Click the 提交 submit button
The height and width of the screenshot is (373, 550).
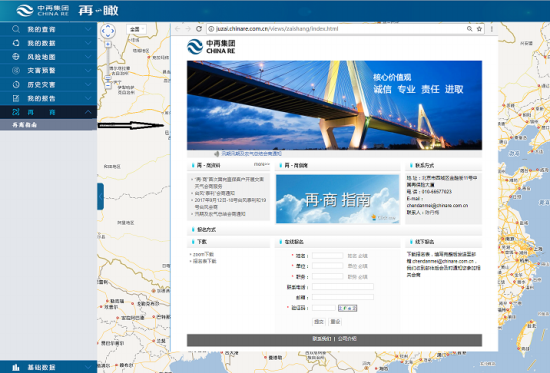pyautogui.click(x=319, y=321)
